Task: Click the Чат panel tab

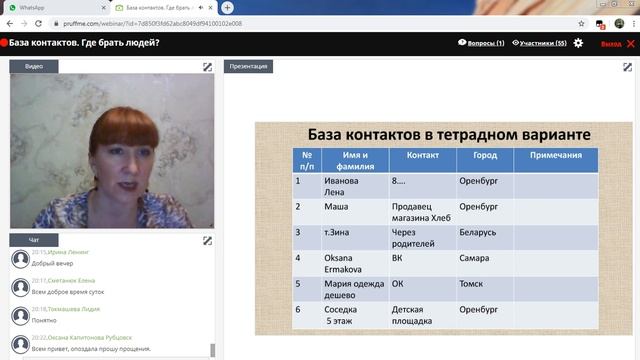Action: [34, 240]
